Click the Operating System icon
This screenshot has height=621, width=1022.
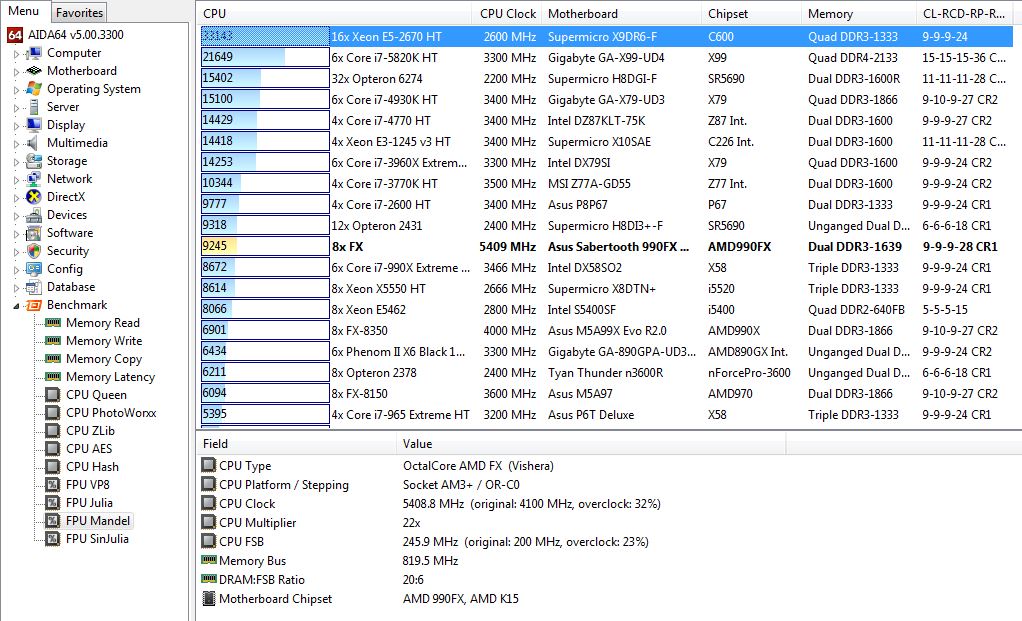(34, 89)
